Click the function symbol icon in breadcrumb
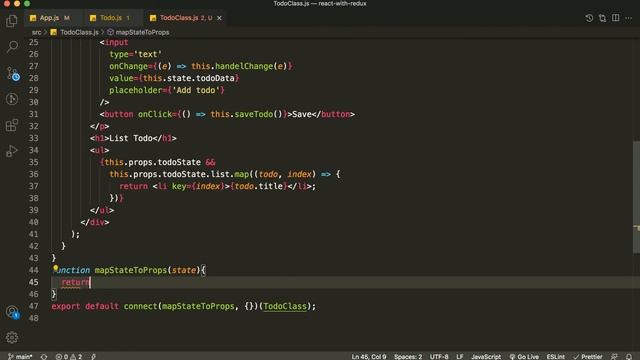This screenshot has width=640, height=360. [110, 32]
